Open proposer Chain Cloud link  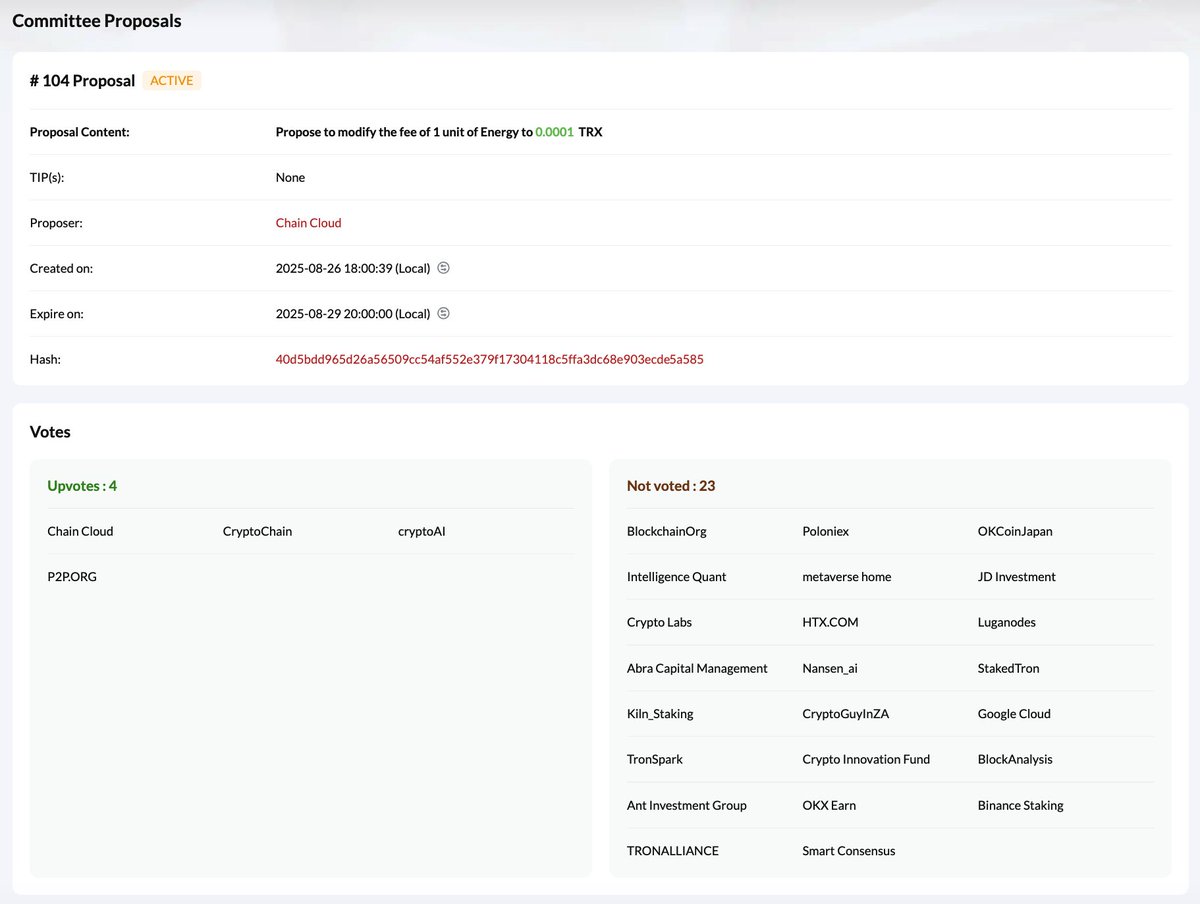click(308, 223)
